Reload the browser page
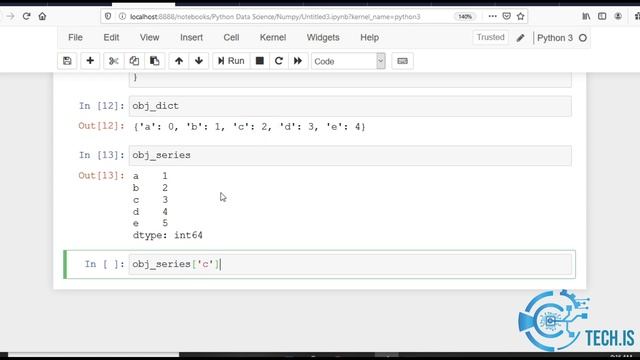The width and height of the screenshot is (640, 360). (x=27, y=16)
